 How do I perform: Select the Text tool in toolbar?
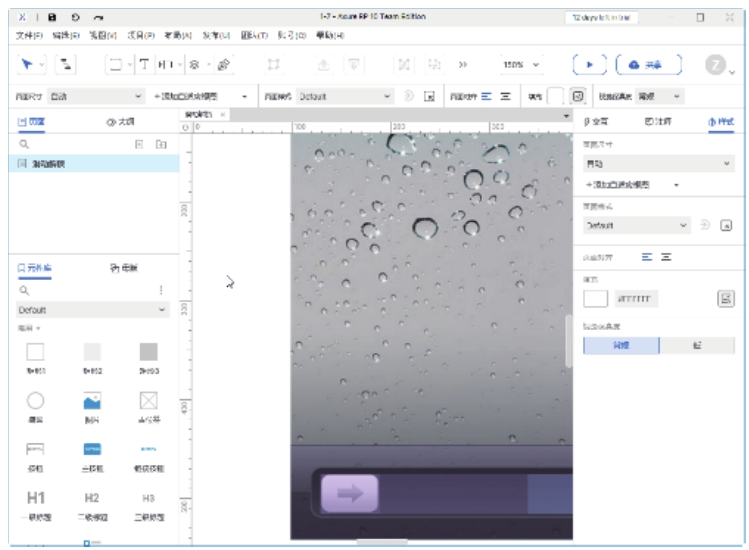click(x=143, y=64)
